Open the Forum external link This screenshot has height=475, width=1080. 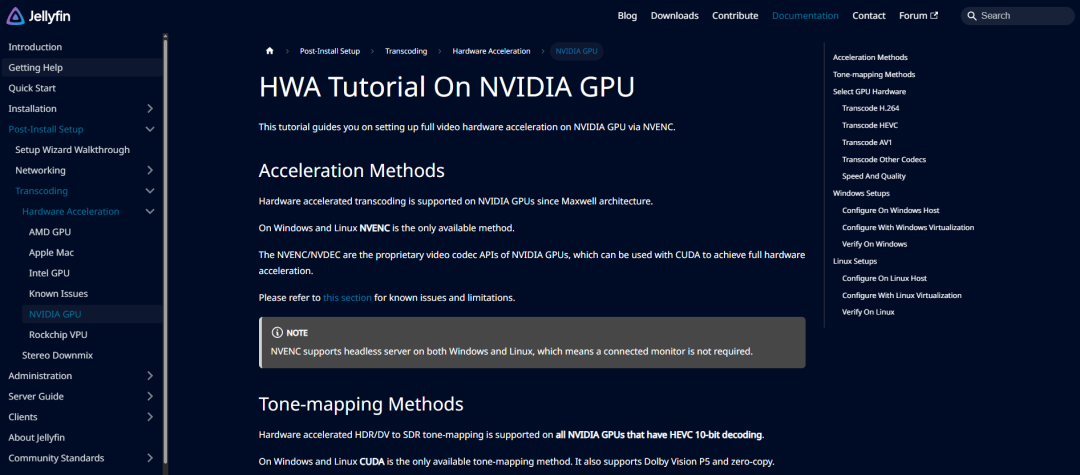[x=918, y=16]
